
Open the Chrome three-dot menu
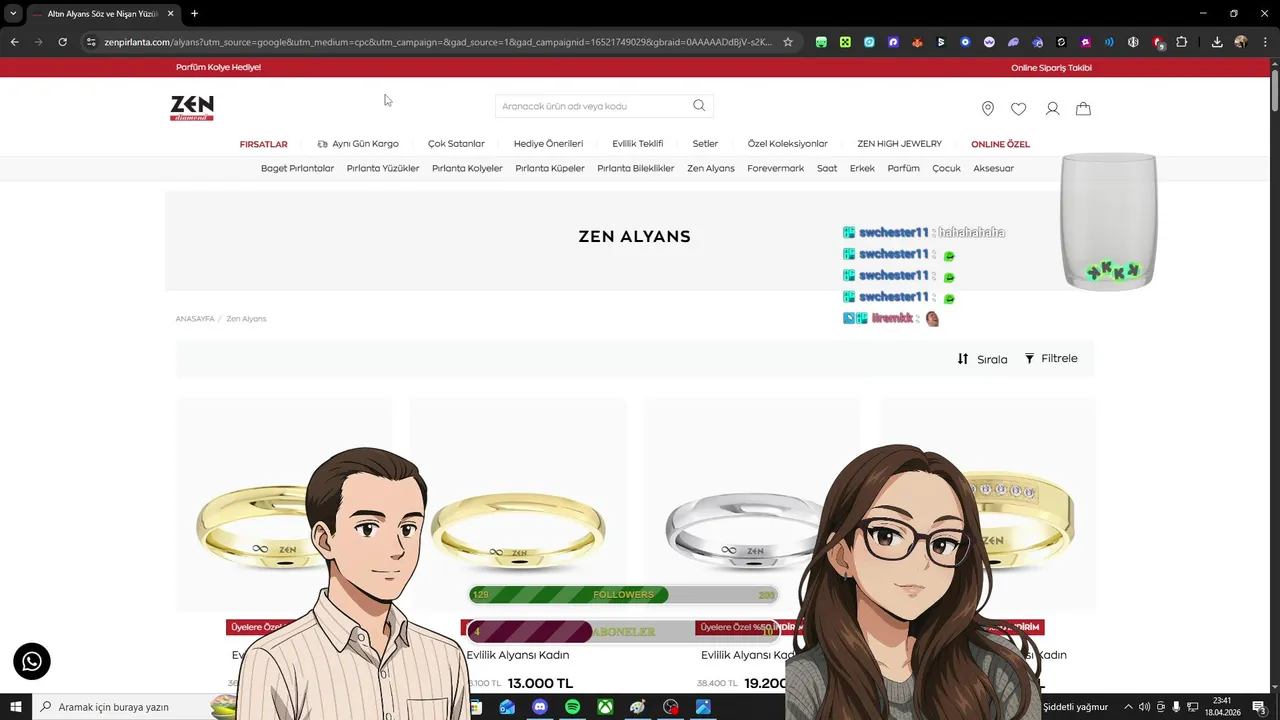[1265, 42]
